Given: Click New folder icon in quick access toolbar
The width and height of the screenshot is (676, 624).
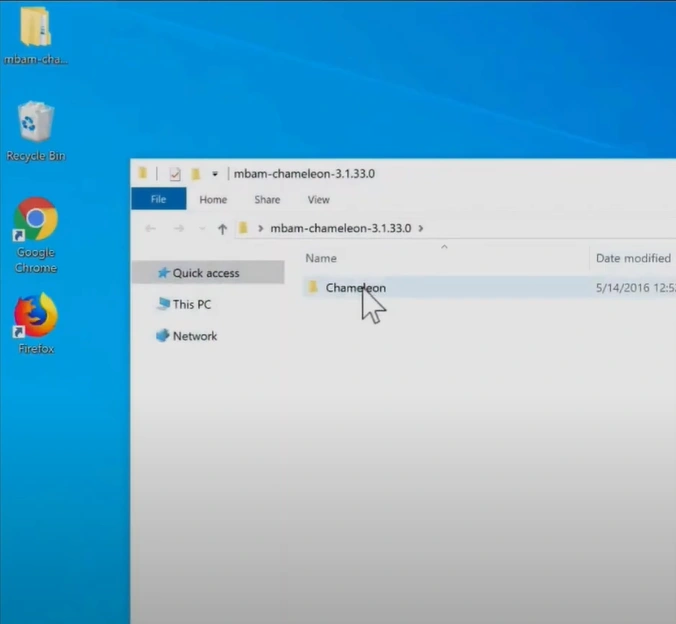Looking at the screenshot, I should 196,174.
